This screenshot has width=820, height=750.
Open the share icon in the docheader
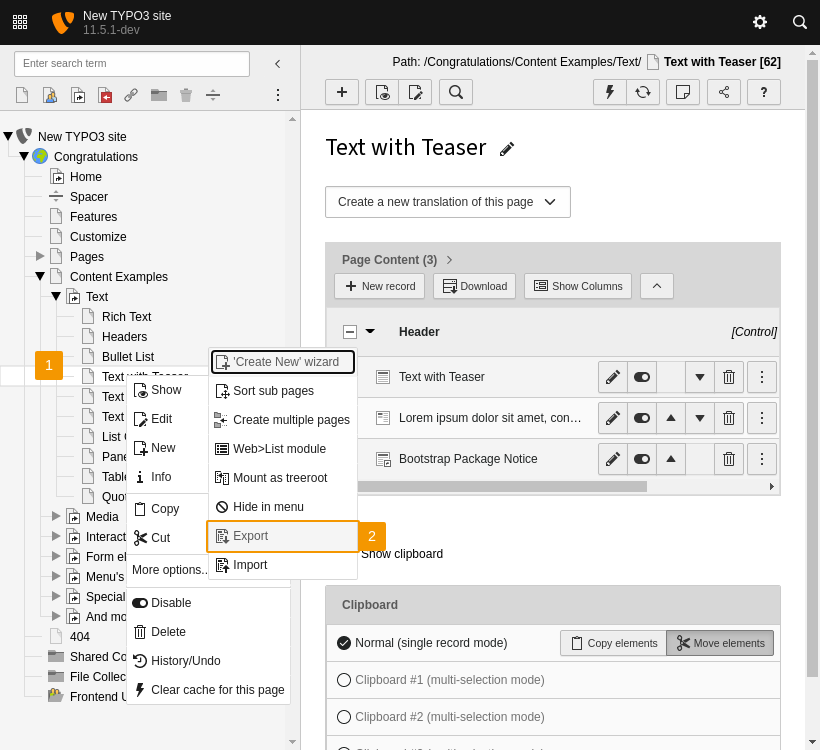[x=724, y=92]
